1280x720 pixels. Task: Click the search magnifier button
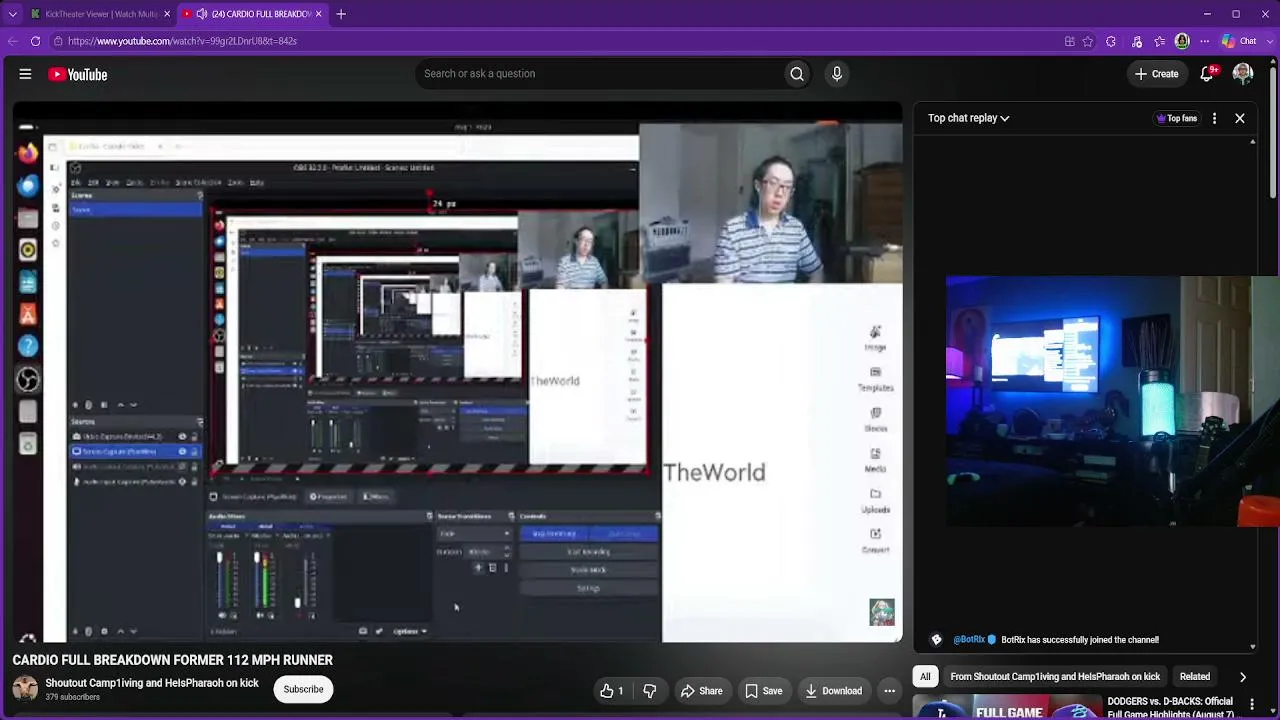[x=797, y=73]
